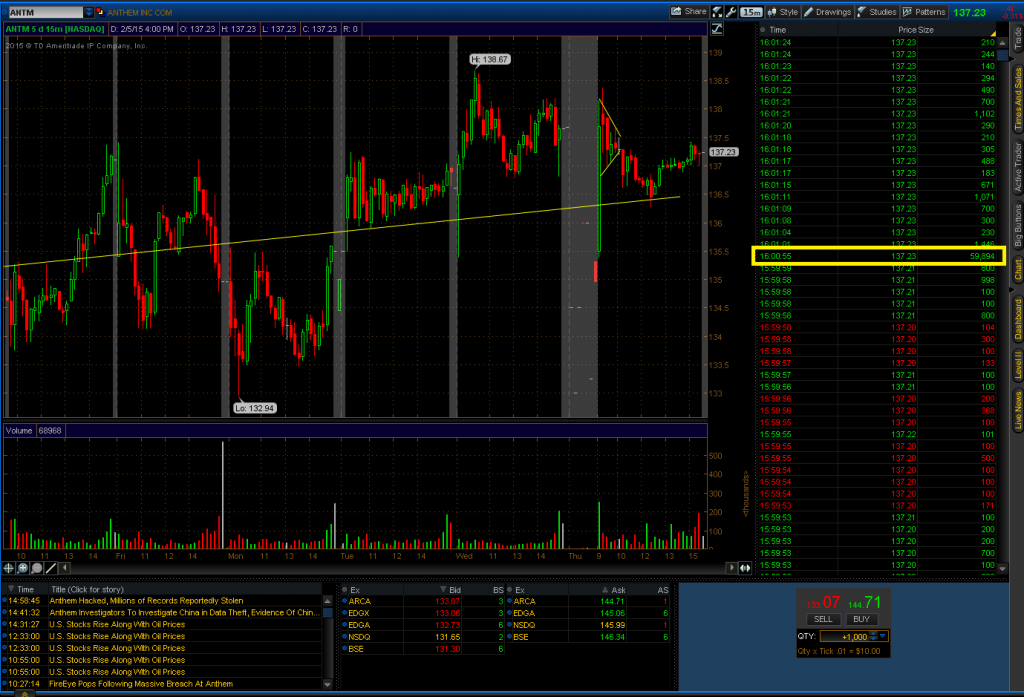Click the news list scroll-down arrow
This screenshot has width=1024, height=697.
[x=328, y=684]
